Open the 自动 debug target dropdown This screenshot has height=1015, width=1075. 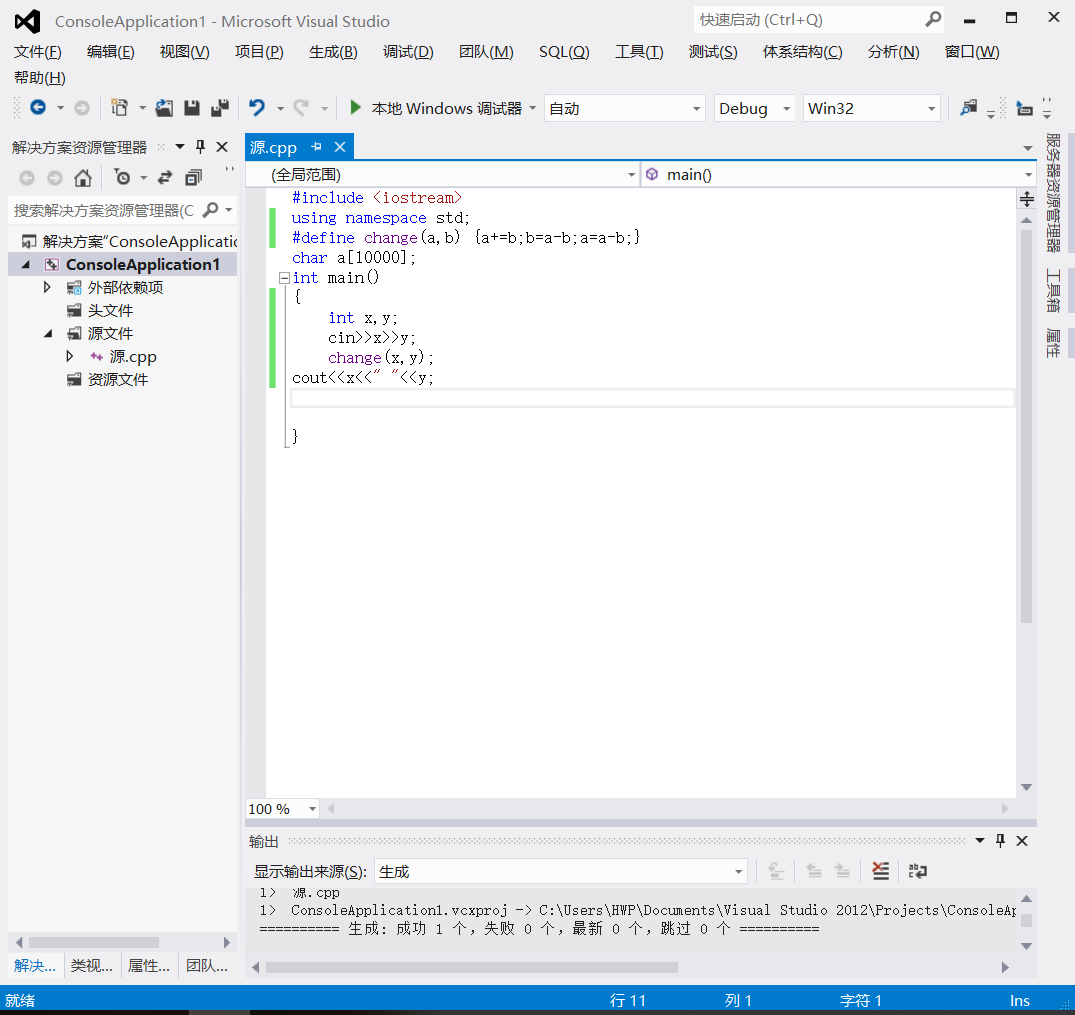pos(697,108)
